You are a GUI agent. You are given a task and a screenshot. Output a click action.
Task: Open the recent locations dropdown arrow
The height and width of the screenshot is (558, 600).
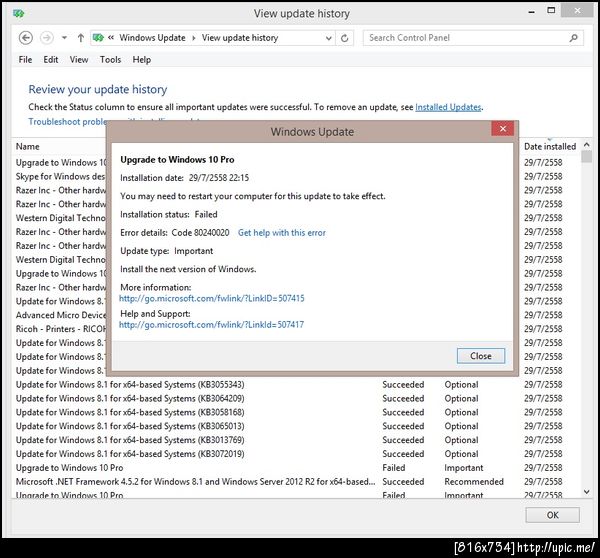click(64, 38)
